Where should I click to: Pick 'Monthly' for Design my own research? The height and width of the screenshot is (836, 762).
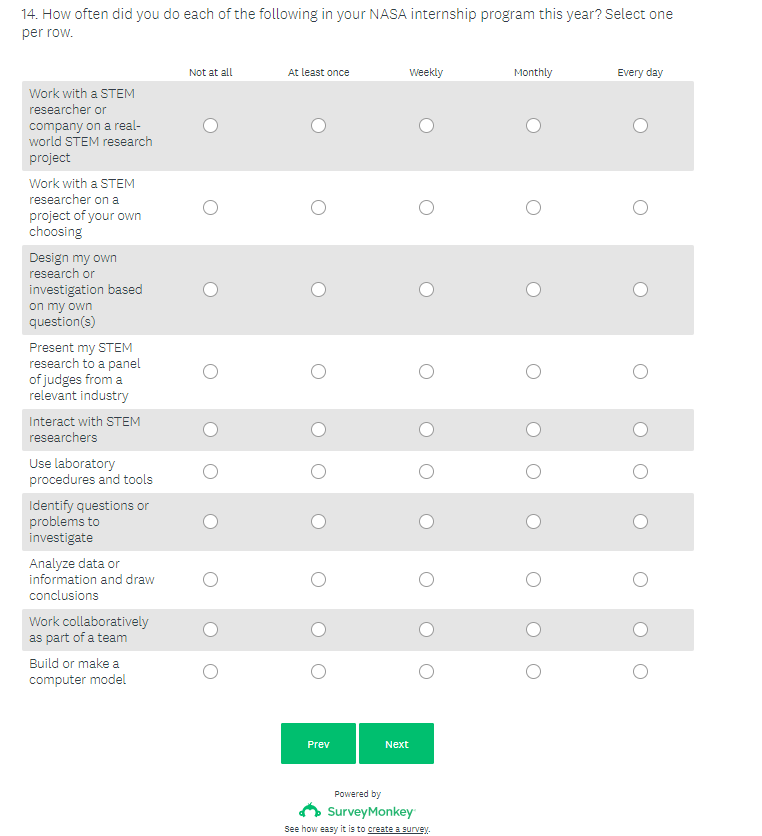click(533, 290)
